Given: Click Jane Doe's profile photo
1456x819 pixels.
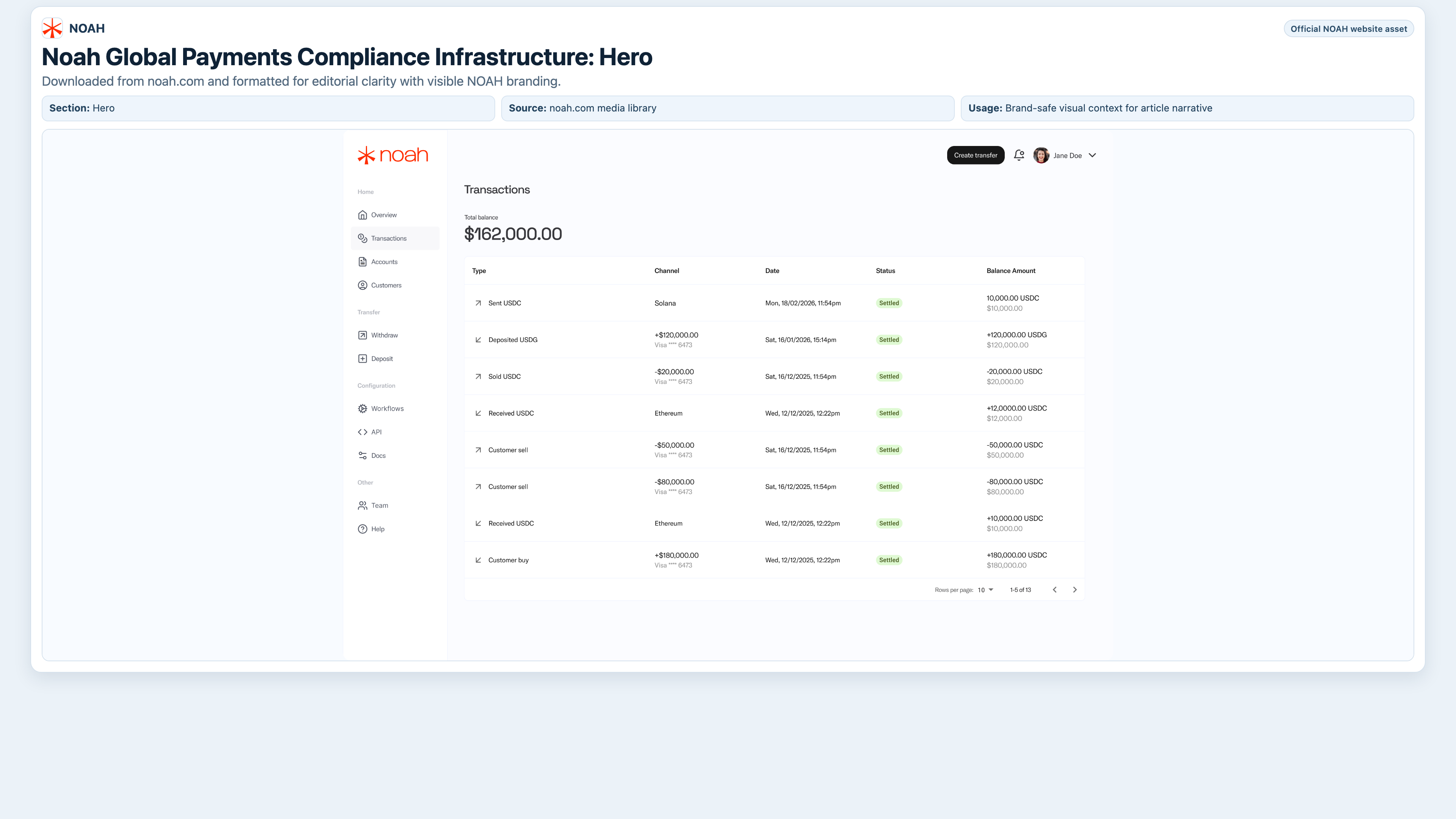Looking at the screenshot, I should click(x=1041, y=155).
